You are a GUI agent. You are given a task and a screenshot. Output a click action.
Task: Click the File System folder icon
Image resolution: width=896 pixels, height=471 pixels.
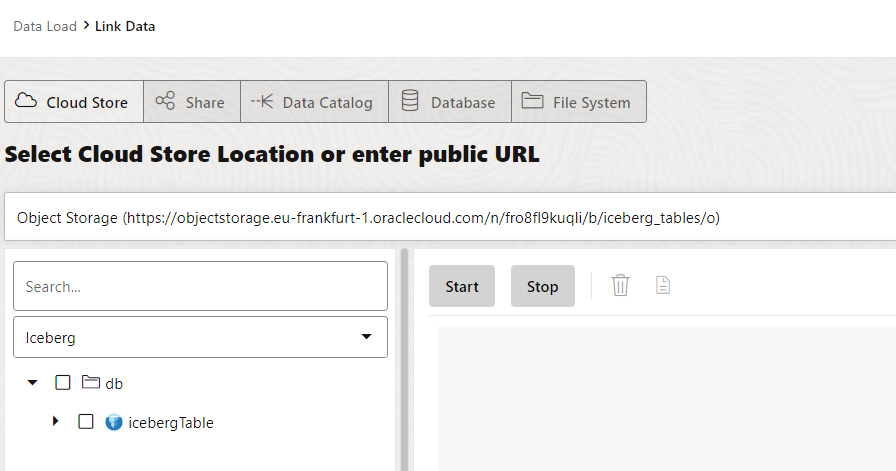(x=532, y=102)
